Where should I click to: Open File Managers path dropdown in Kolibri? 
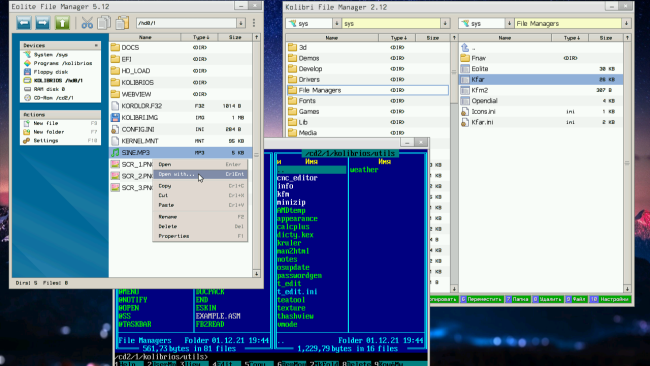click(x=626, y=24)
